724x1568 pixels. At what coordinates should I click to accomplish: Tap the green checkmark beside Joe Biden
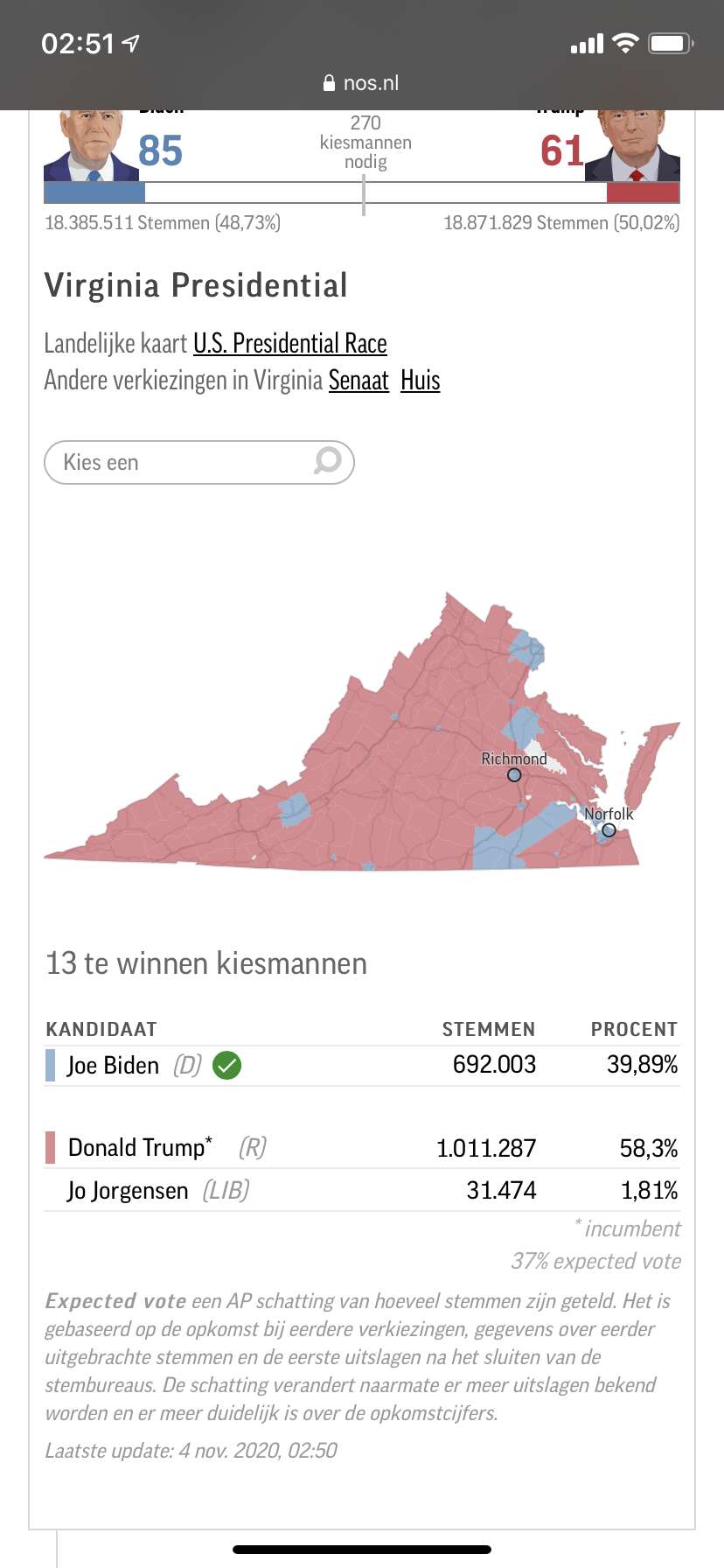click(227, 1065)
